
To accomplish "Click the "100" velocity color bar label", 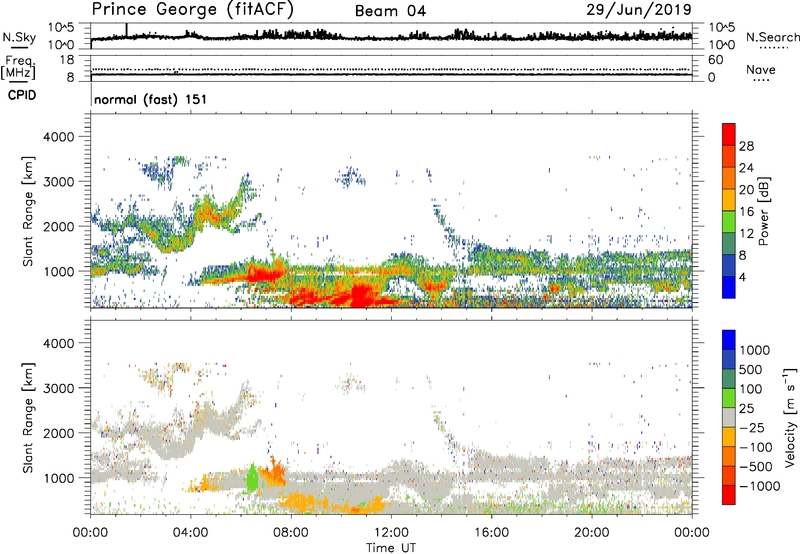I will 751,389.
